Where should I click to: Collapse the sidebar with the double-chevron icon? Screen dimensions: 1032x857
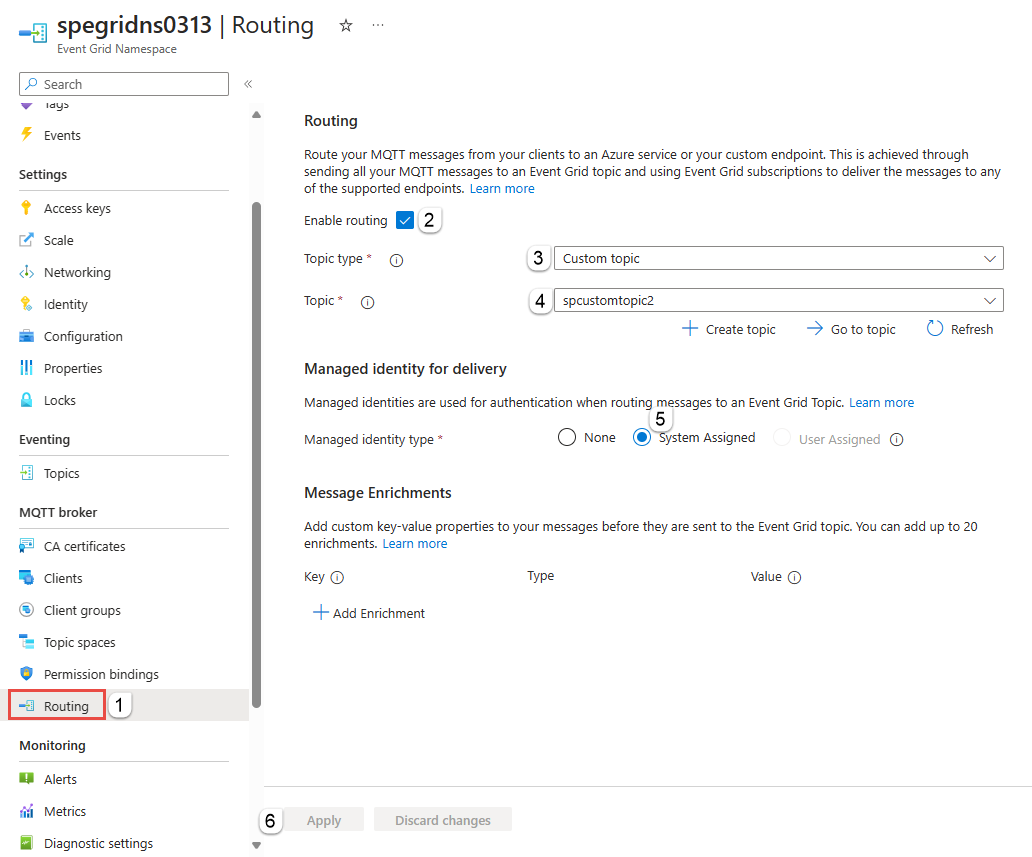248,84
